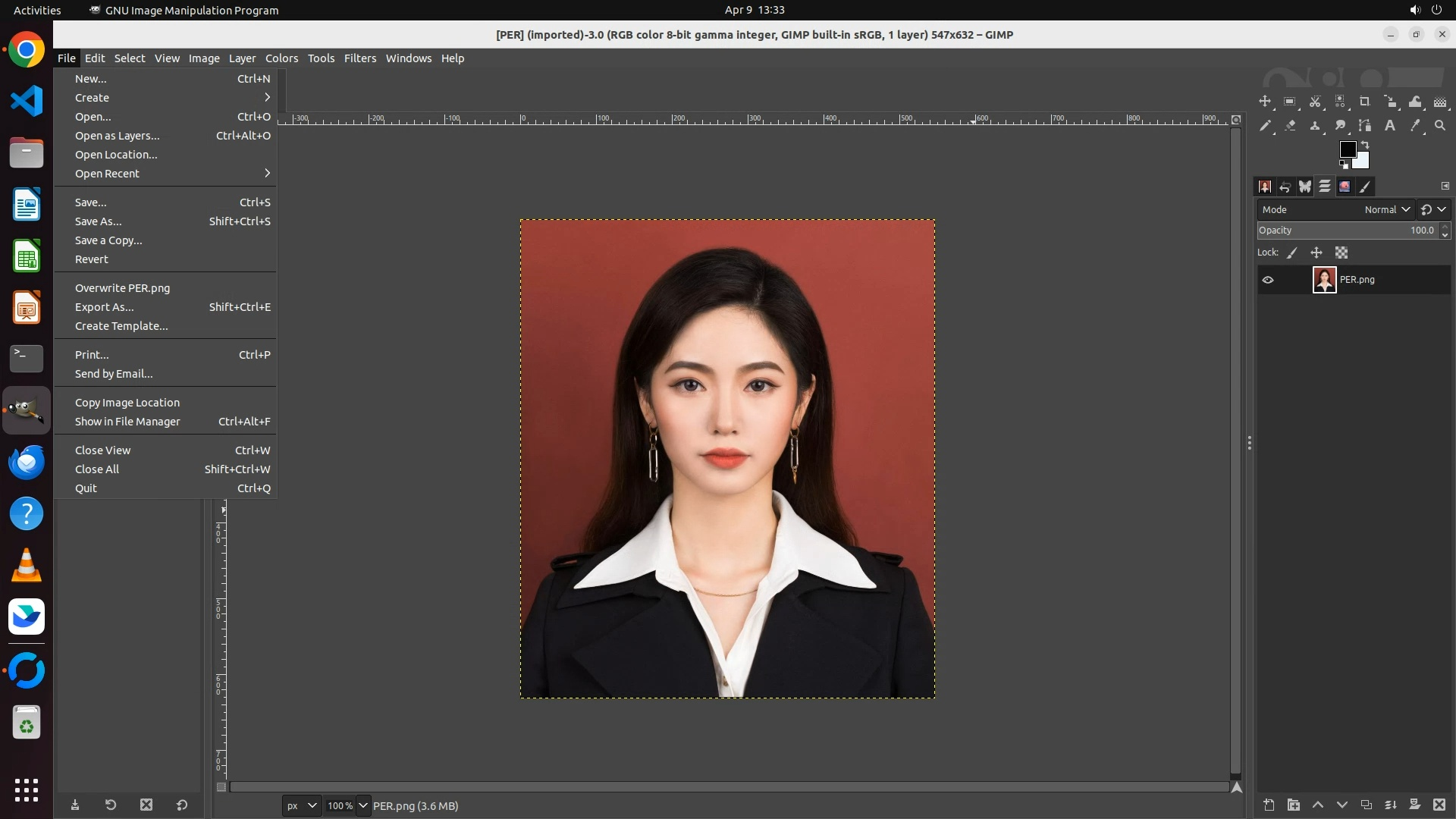Select the Zoom magnifier tool
The image size is (1456, 819).
pos(1440,126)
